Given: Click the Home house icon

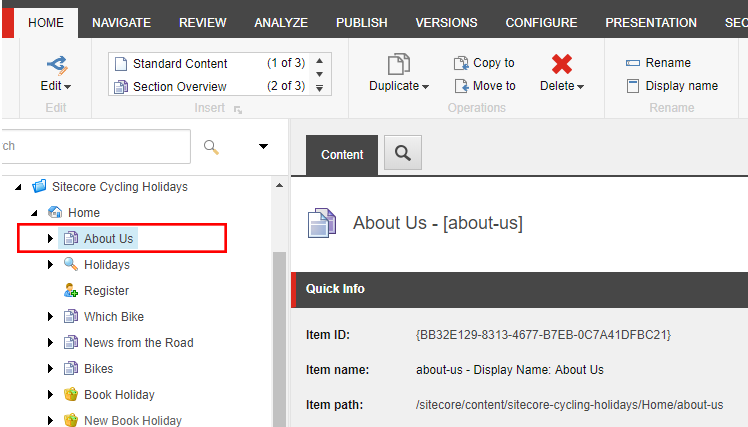Looking at the screenshot, I should 55,212.
